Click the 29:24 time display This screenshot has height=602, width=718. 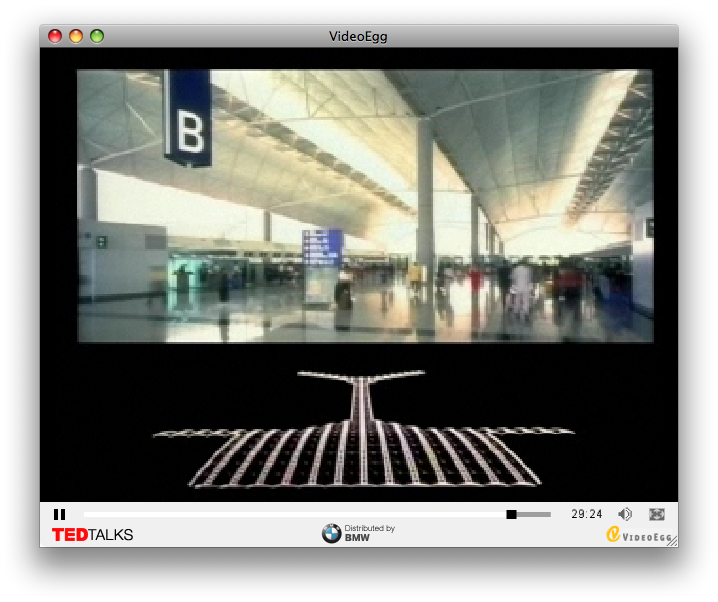click(x=587, y=514)
